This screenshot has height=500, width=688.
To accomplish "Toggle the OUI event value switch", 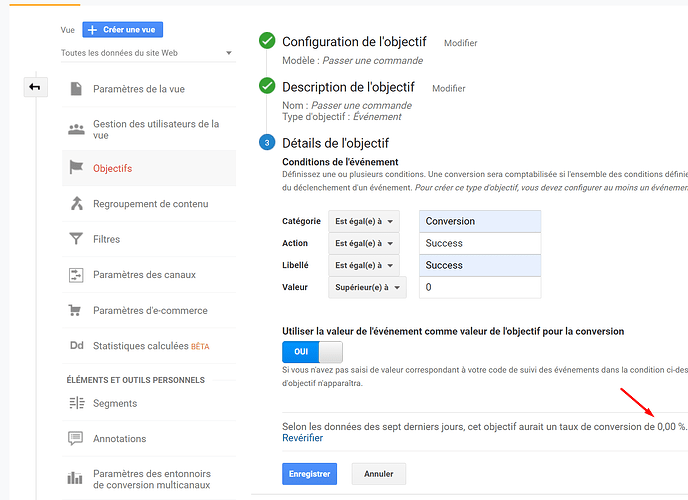I will click(x=312, y=352).
